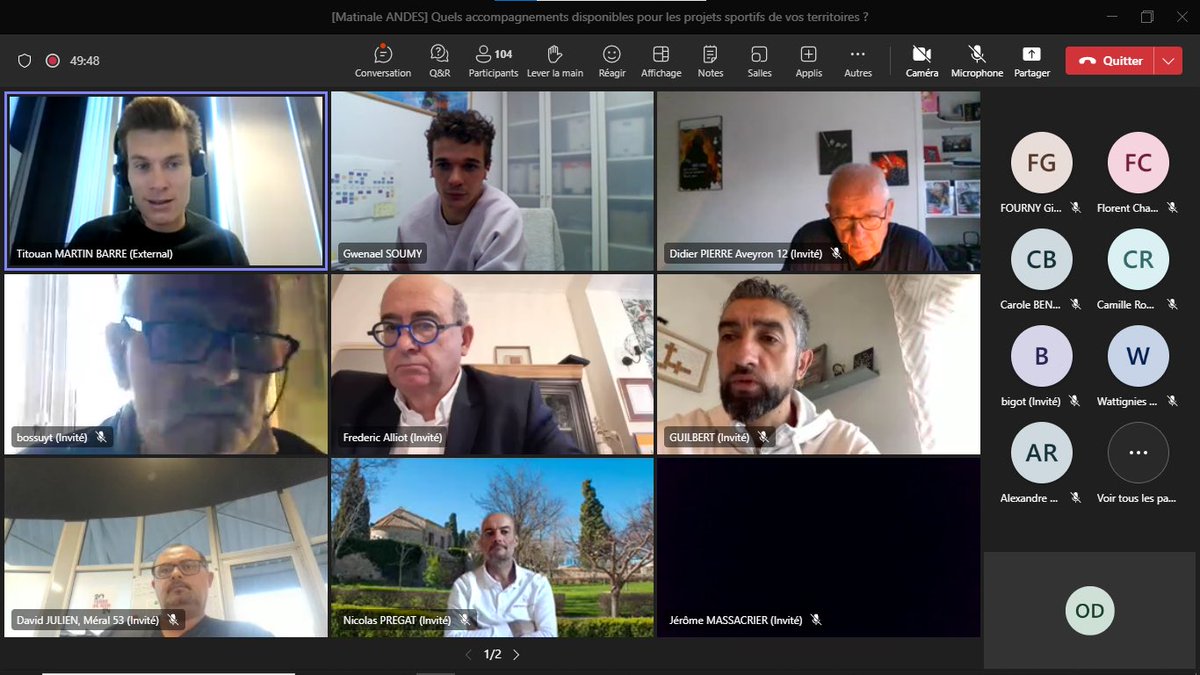1200x675 pixels.
Task: Show the Participants list
Action: 494,61
